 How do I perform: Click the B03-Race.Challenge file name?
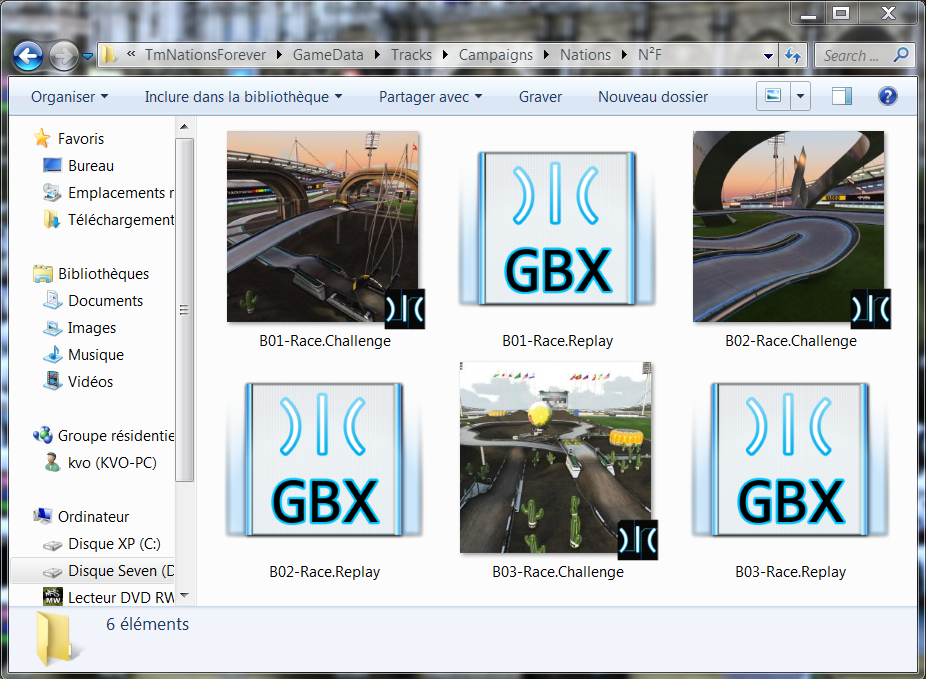[558, 572]
